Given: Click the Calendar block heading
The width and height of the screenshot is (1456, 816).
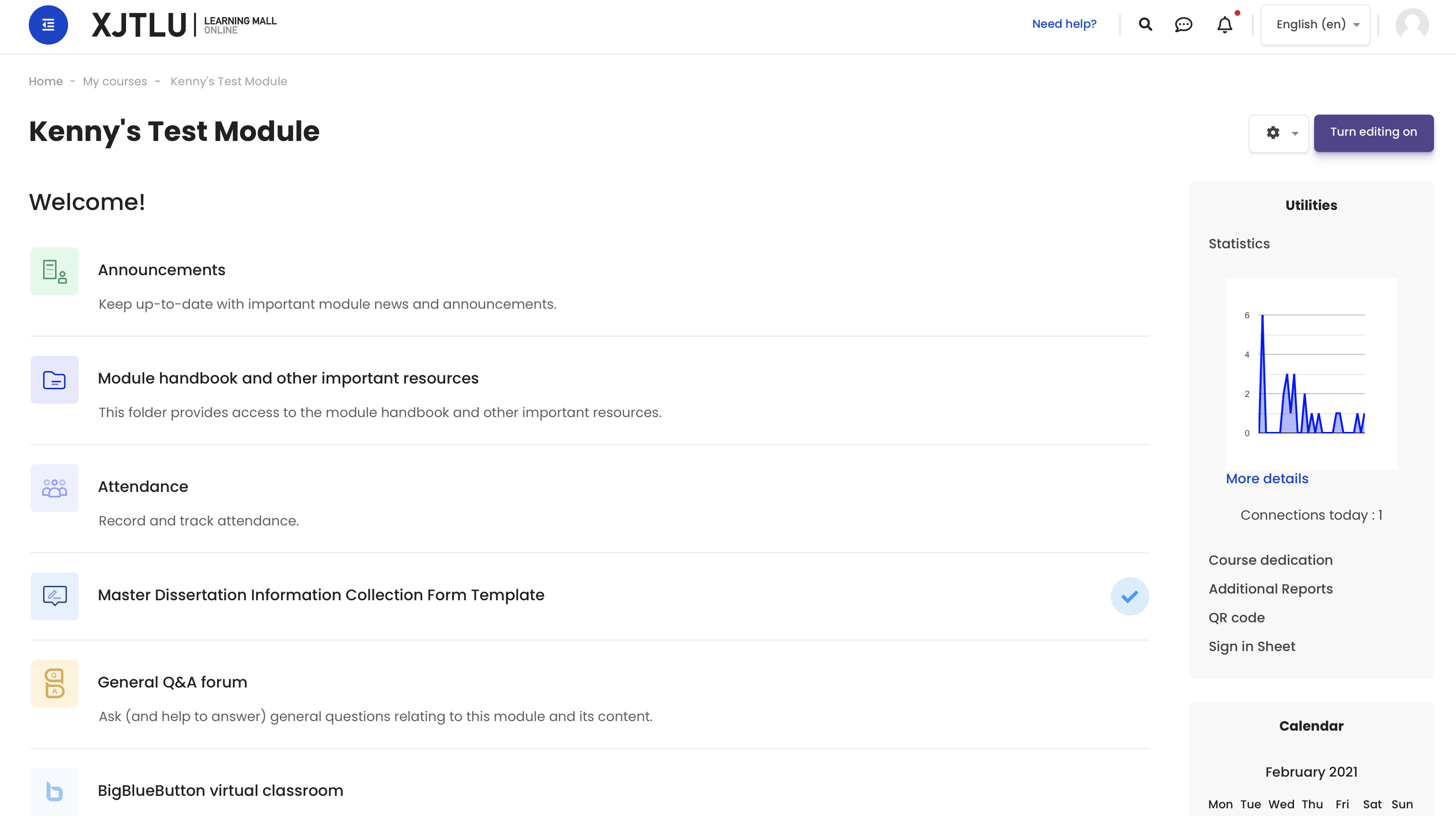Looking at the screenshot, I should [x=1311, y=726].
